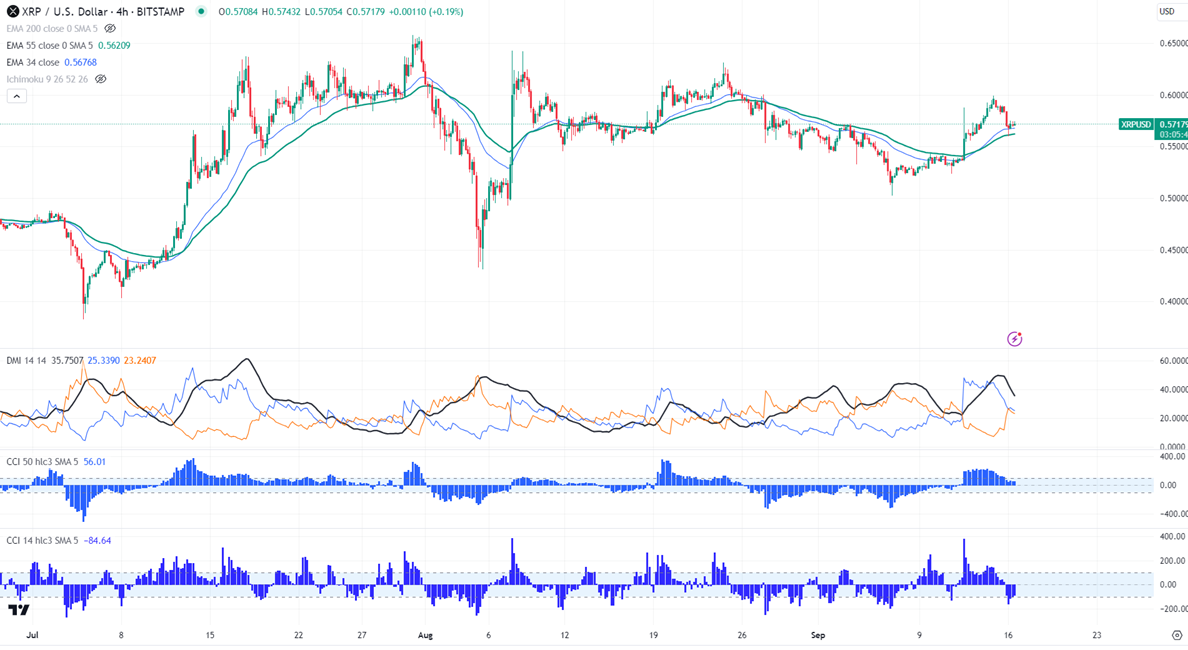Click the 0.4000 price axis label
Image resolution: width=1188 pixels, height=650 pixels.
1173,302
